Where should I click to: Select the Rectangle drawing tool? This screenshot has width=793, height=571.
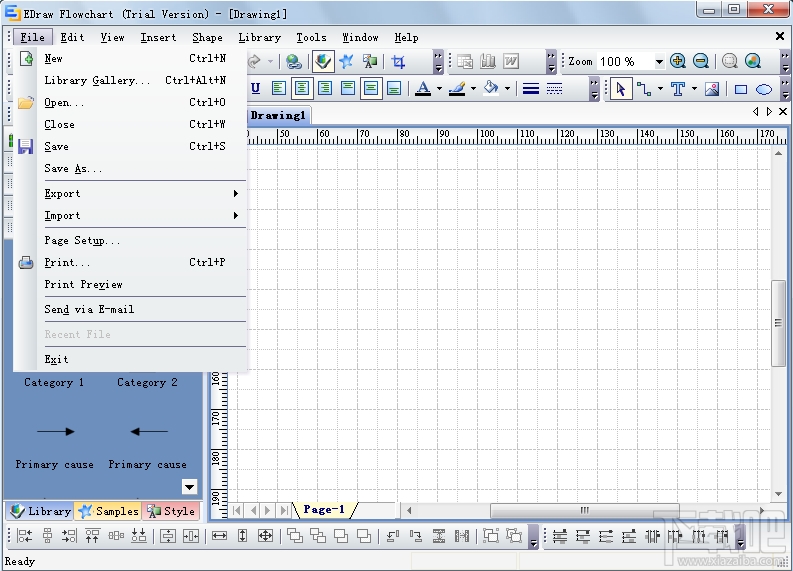click(x=741, y=90)
